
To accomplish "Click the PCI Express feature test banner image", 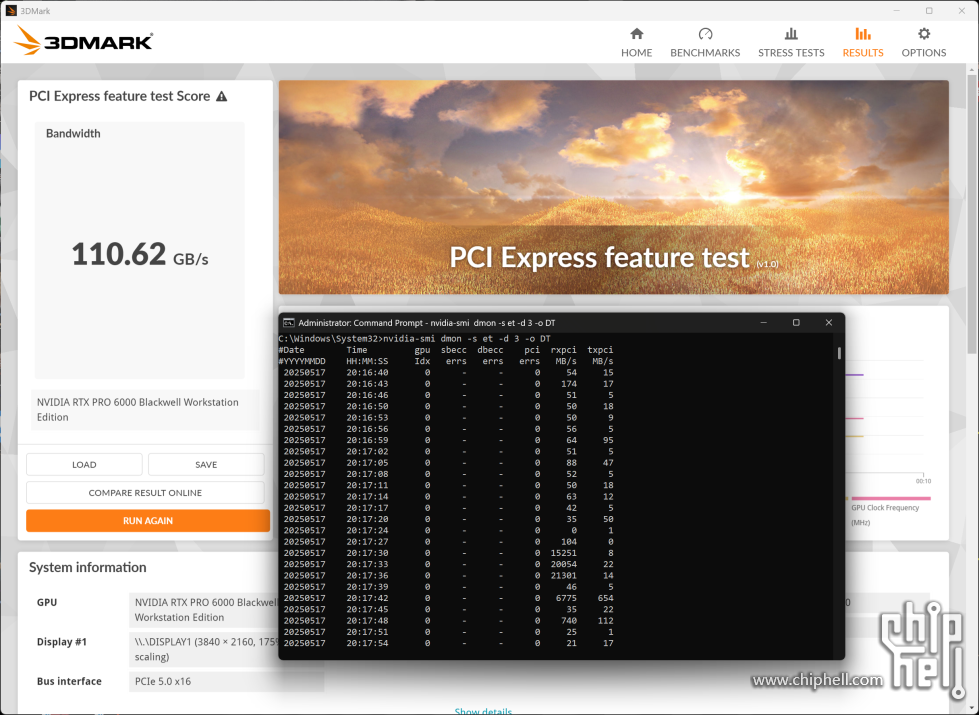I will [x=614, y=187].
